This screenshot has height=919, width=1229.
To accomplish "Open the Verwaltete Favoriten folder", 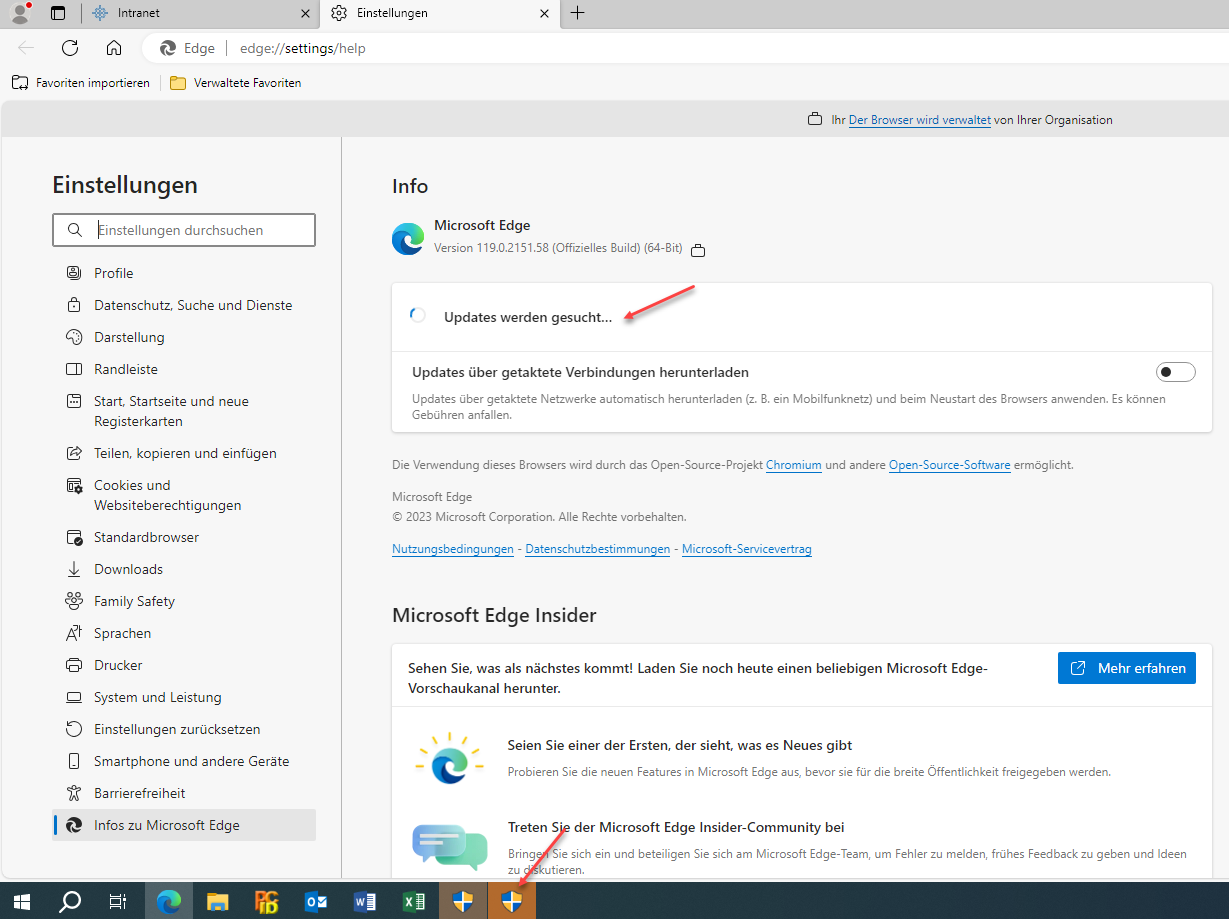I will [235, 83].
